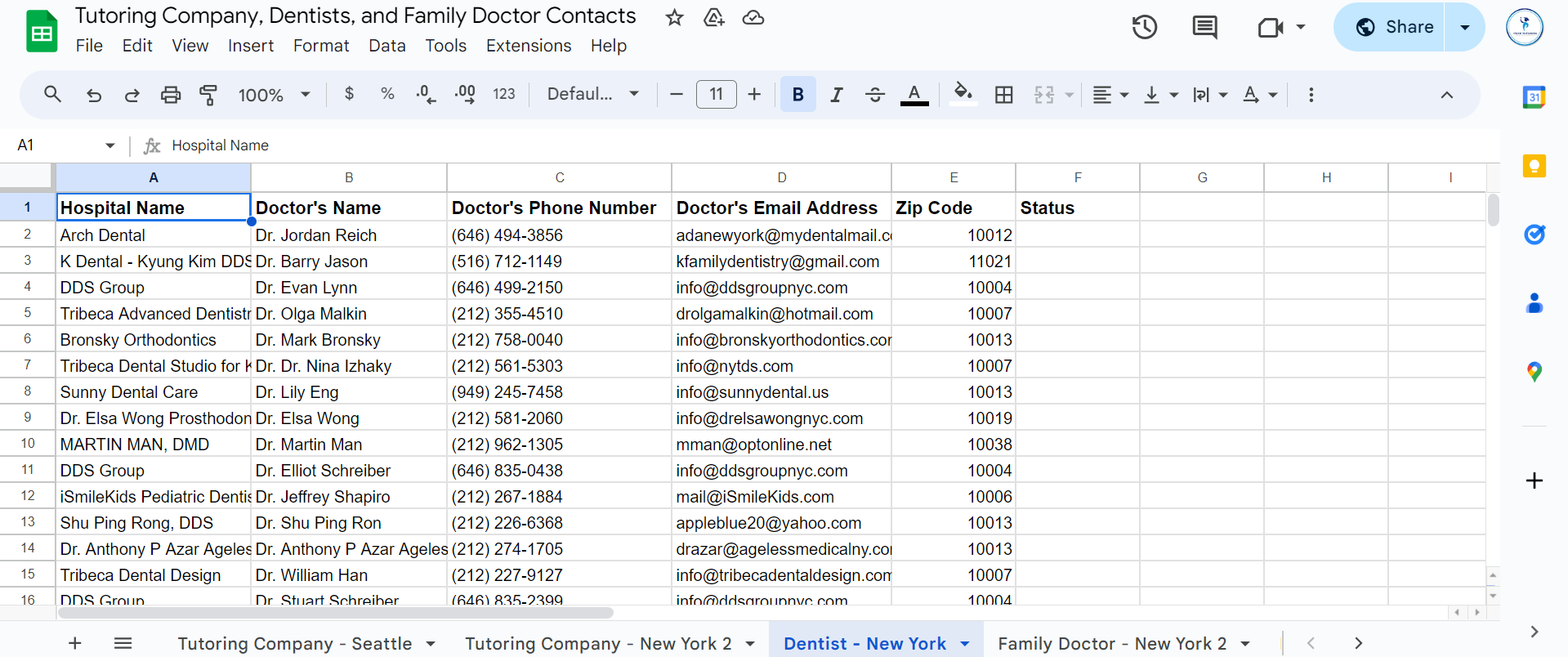This screenshot has height=657, width=1568.
Task: Open Google Keep in side panel
Action: click(x=1534, y=167)
